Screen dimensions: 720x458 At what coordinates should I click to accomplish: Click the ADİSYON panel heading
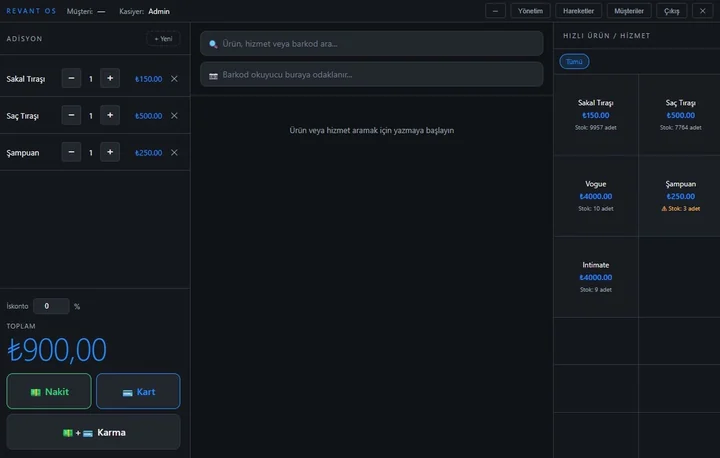pyautogui.click(x=24, y=39)
